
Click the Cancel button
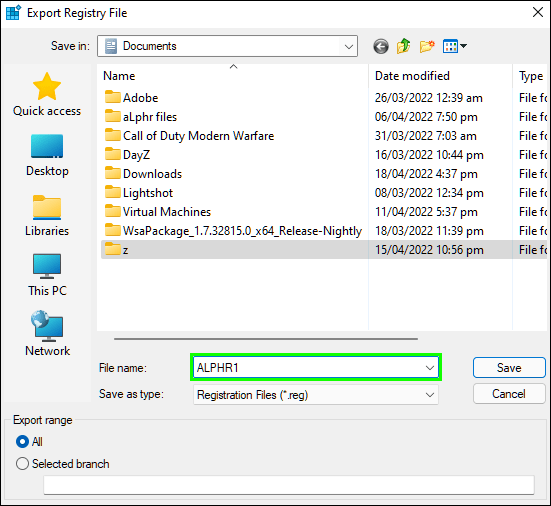click(x=509, y=394)
